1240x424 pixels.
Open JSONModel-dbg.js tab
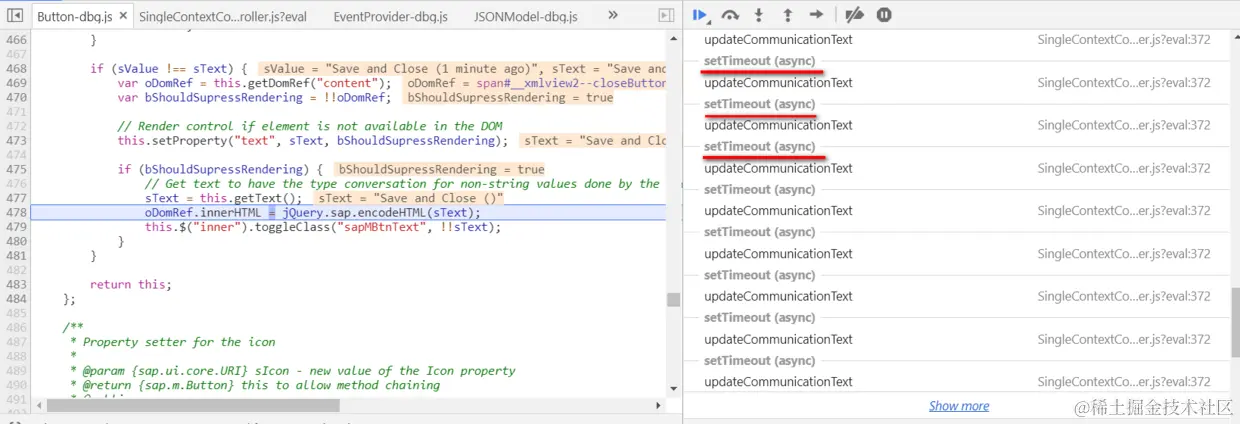pos(526,16)
